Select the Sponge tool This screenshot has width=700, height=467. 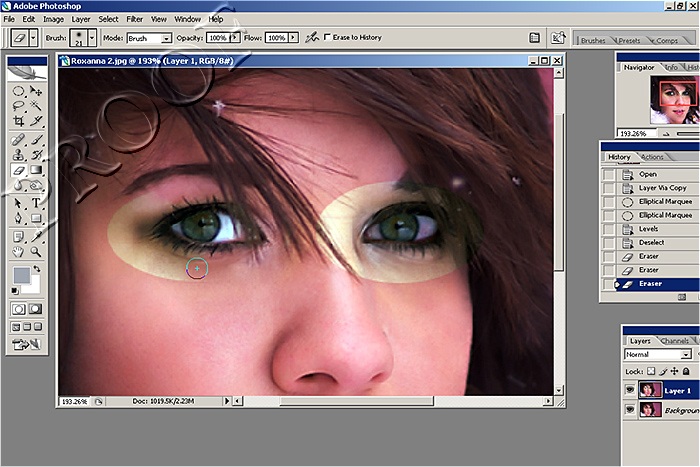pos(36,185)
